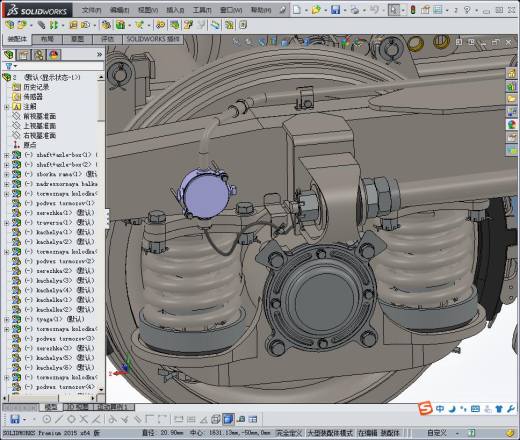The width and height of the screenshot is (520, 440).
Task: Open the DisplayManager color ball tab icon
Action: [x=54, y=55]
